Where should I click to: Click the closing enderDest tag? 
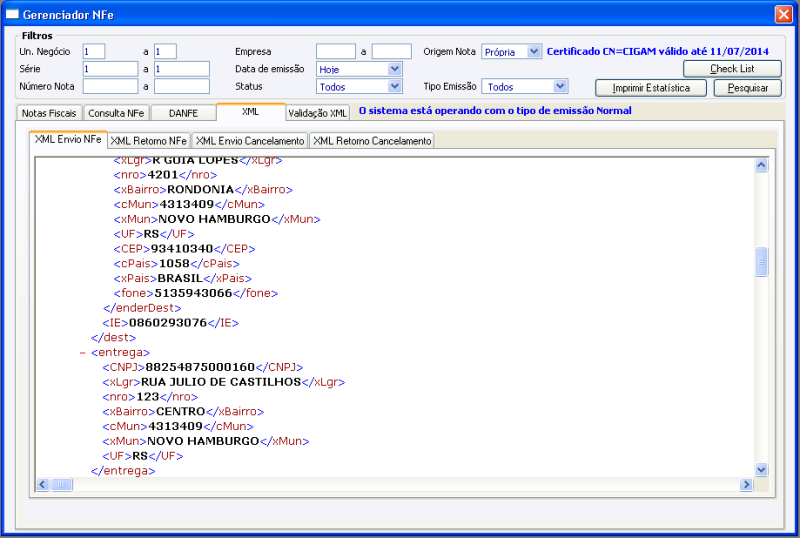click(142, 308)
